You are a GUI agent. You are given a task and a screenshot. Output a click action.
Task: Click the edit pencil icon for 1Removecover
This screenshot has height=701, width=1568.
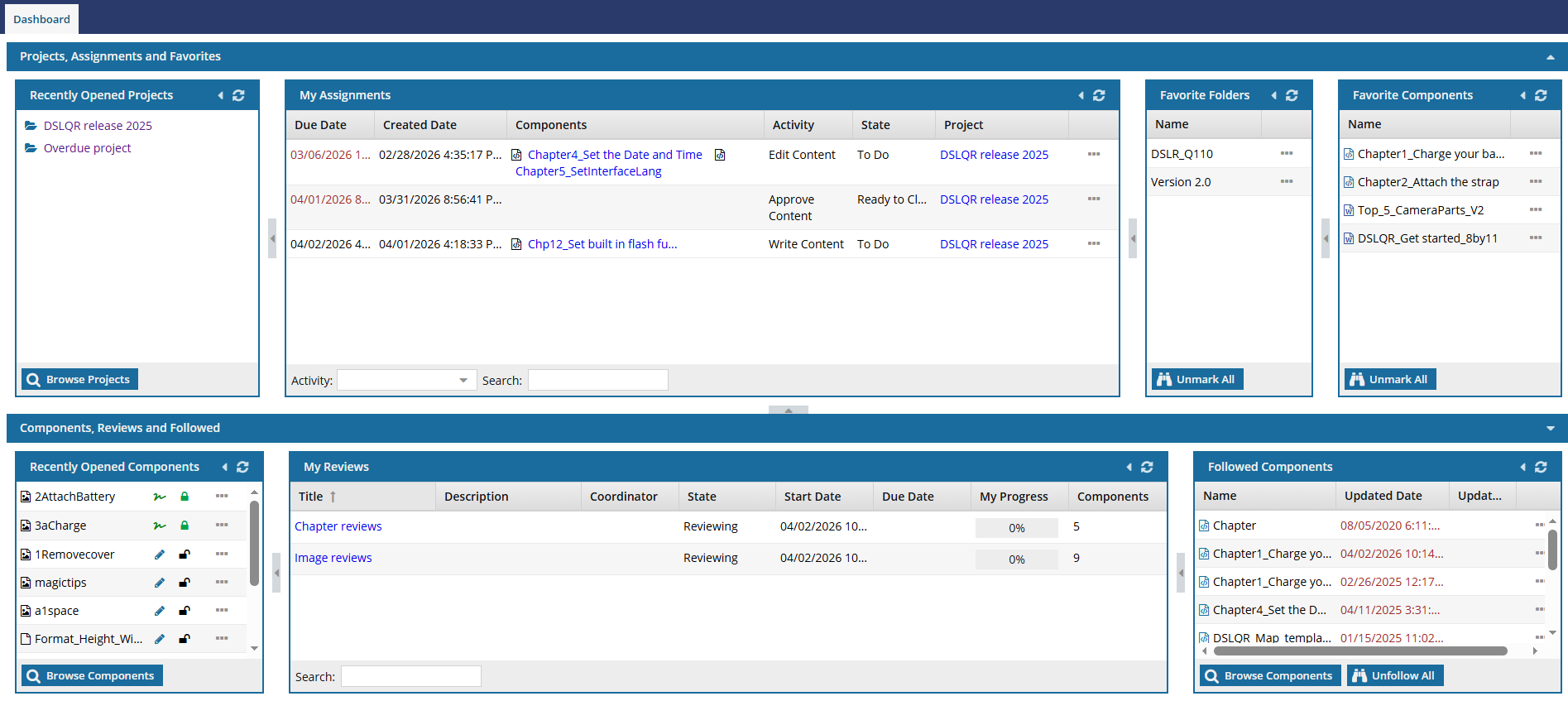tap(160, 555)
